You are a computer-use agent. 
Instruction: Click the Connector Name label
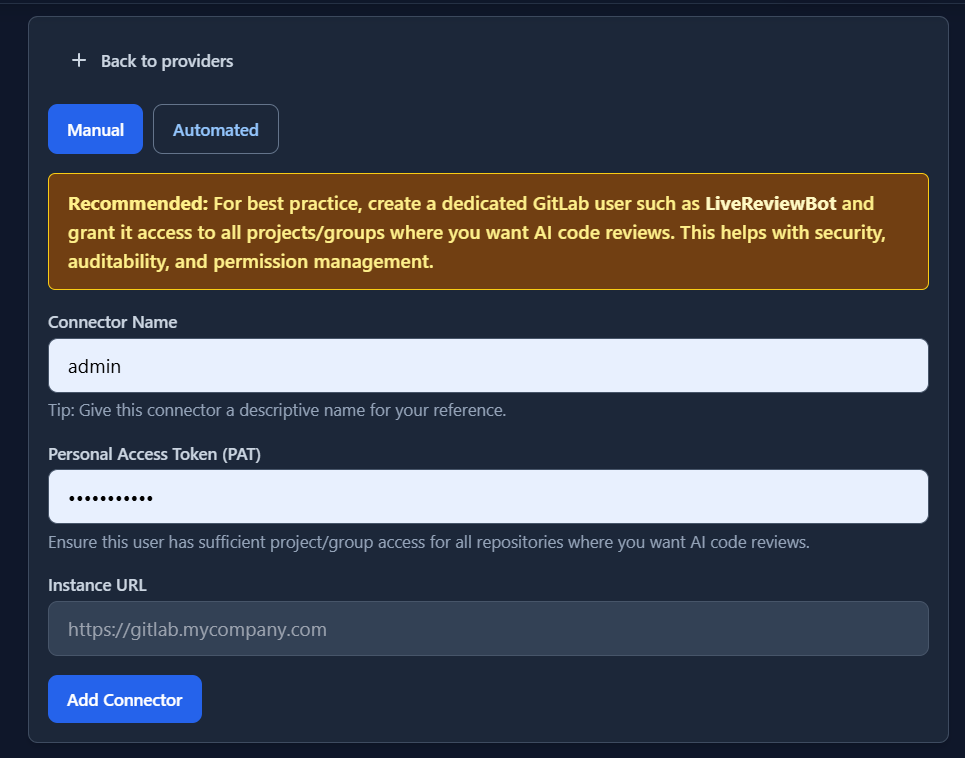pos(112,322)
